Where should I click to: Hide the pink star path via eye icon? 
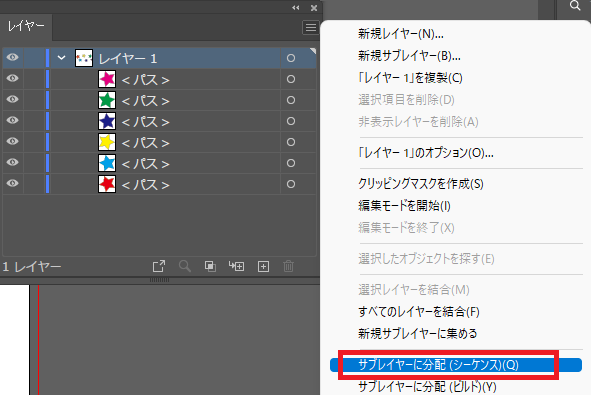pyautogui.click(x=12, y=78)
